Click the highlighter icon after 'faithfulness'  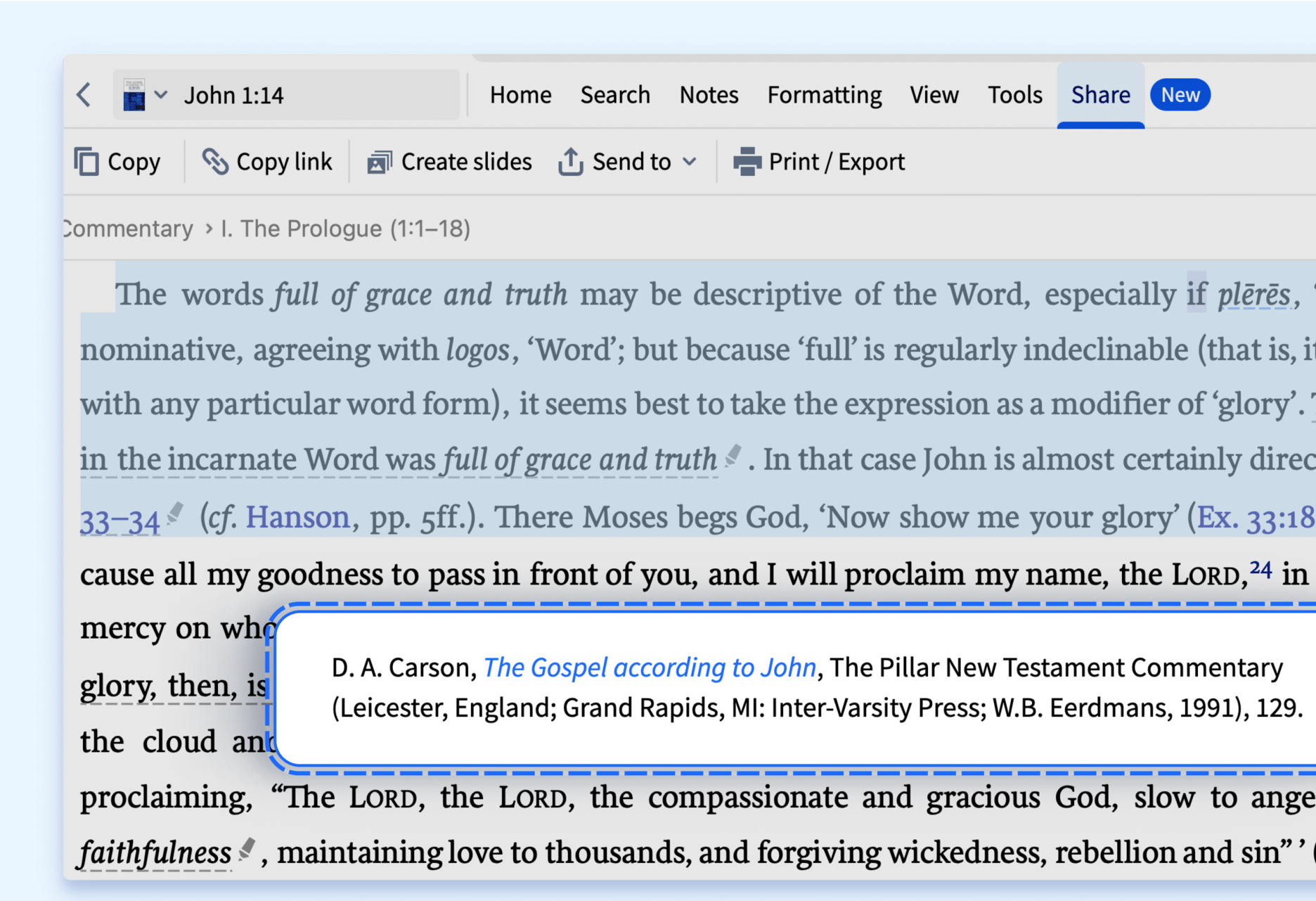pos(247,850)
